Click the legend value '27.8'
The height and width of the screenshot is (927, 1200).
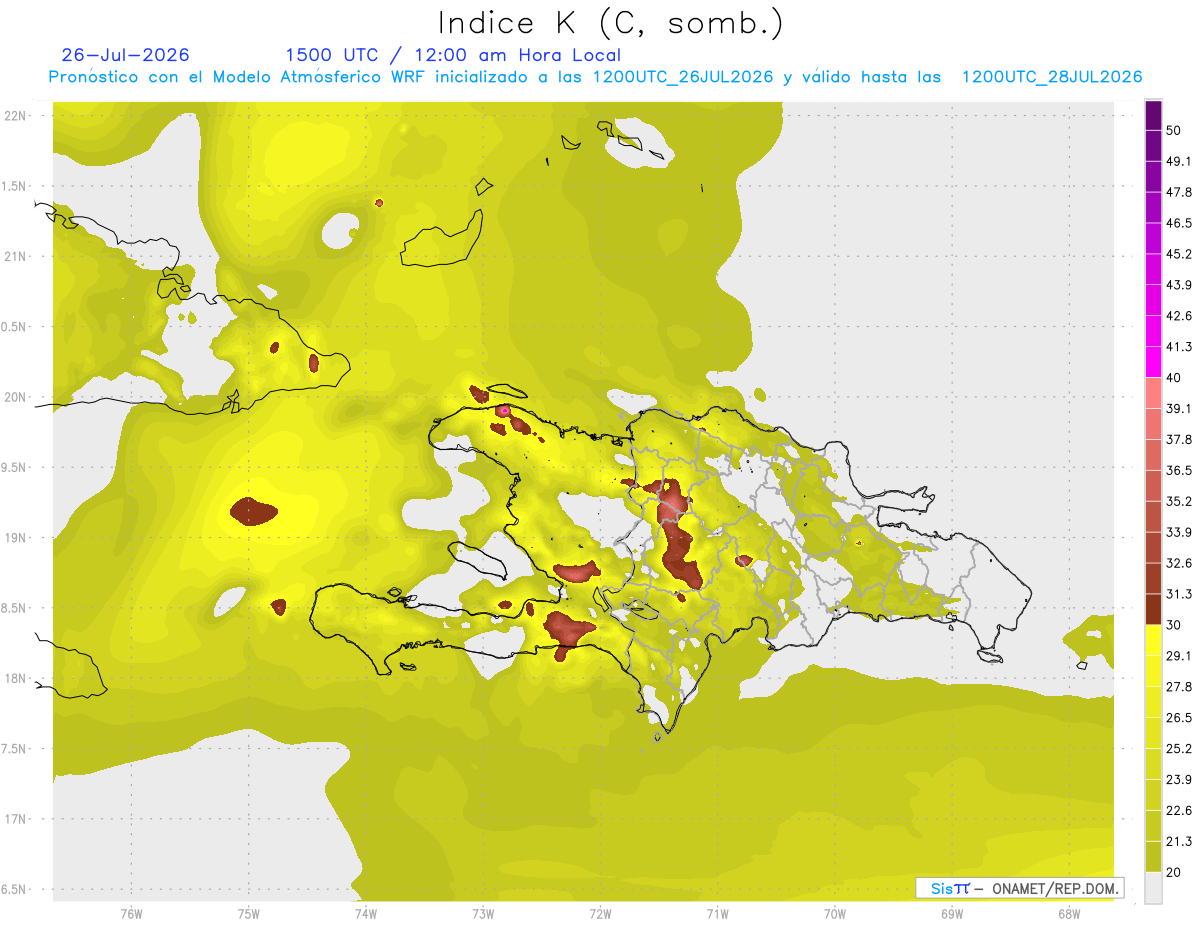pyautogui.click(x=1179, y=686)
